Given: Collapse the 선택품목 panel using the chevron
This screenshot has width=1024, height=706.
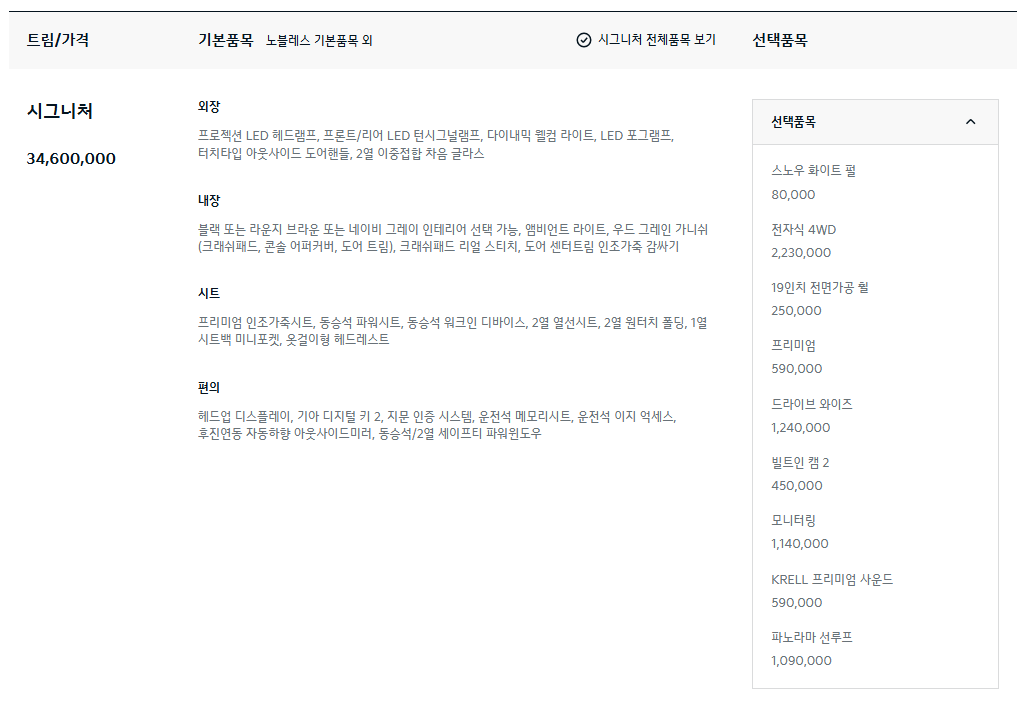Looking at the screenshot, I should tap(970, 120).
